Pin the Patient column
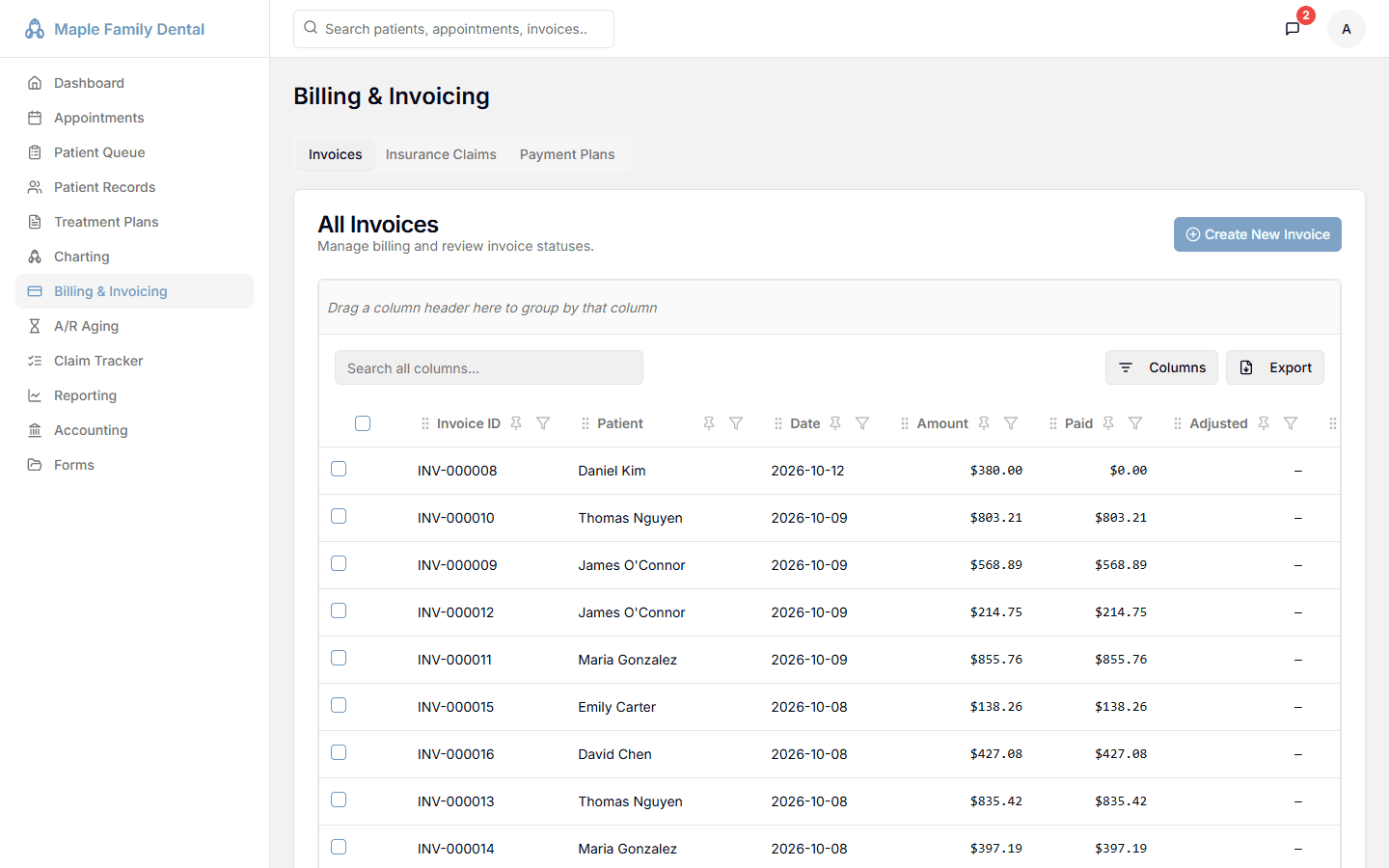 tap(709, 423)
